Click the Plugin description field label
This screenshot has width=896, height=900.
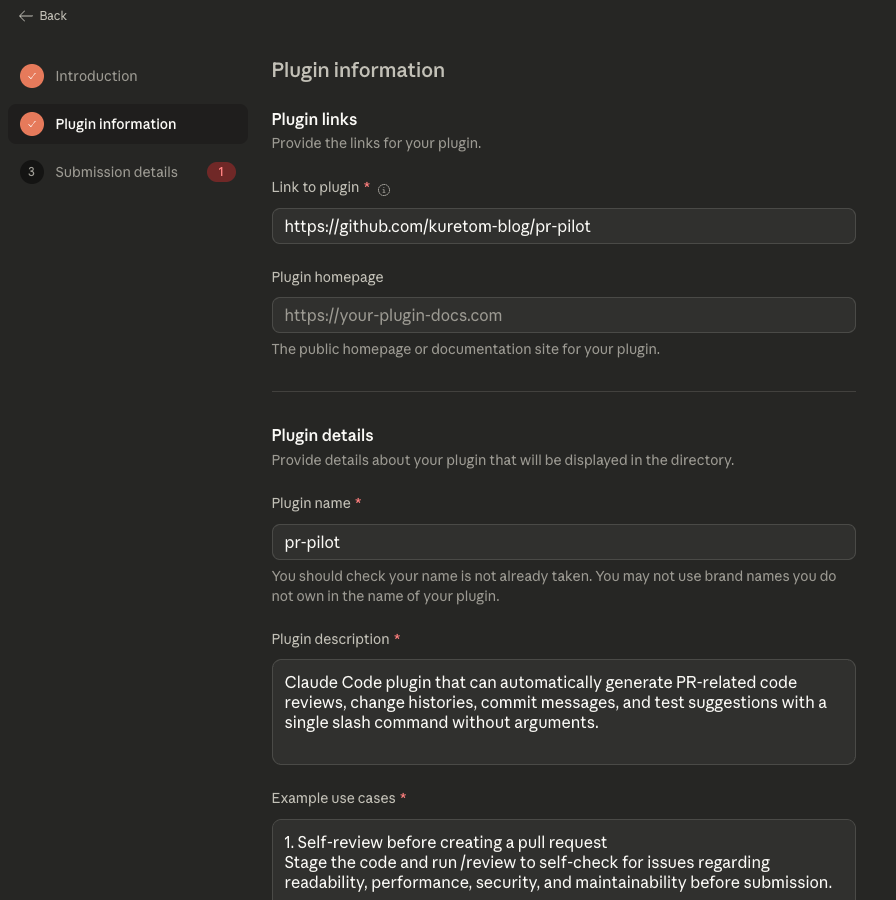330,639
